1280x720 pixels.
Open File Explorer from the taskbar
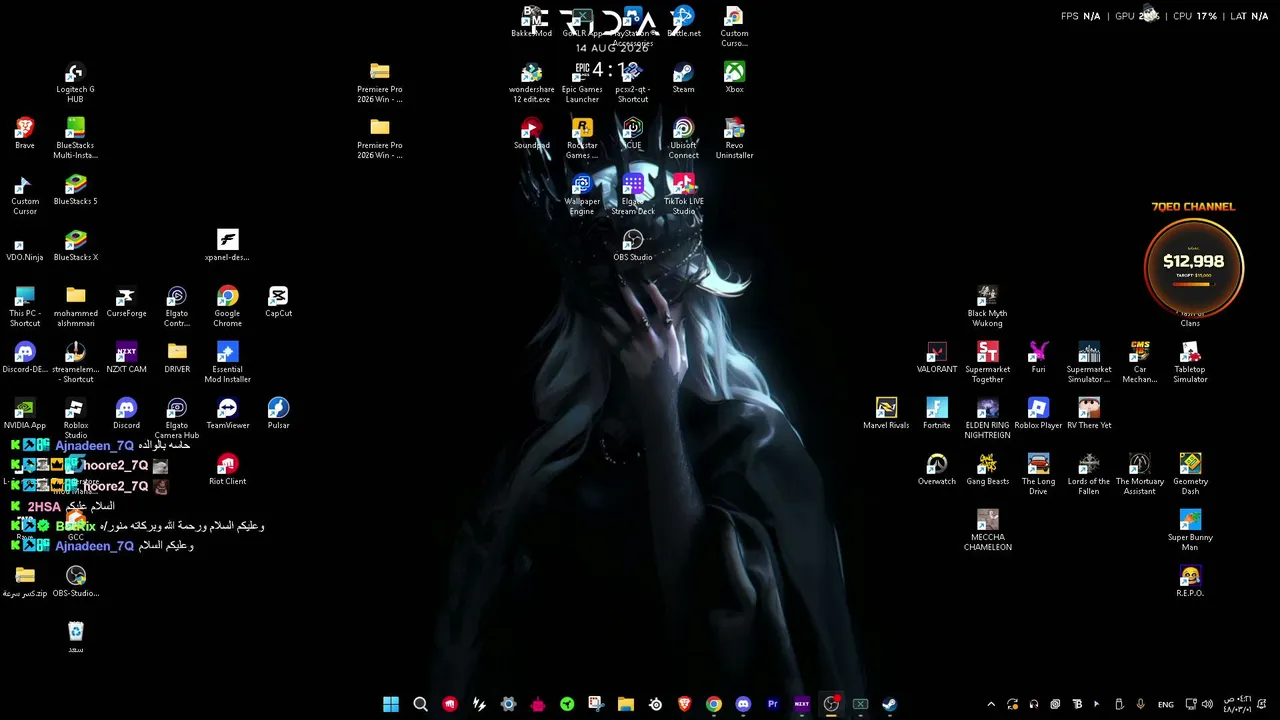(x=625, y=704)
